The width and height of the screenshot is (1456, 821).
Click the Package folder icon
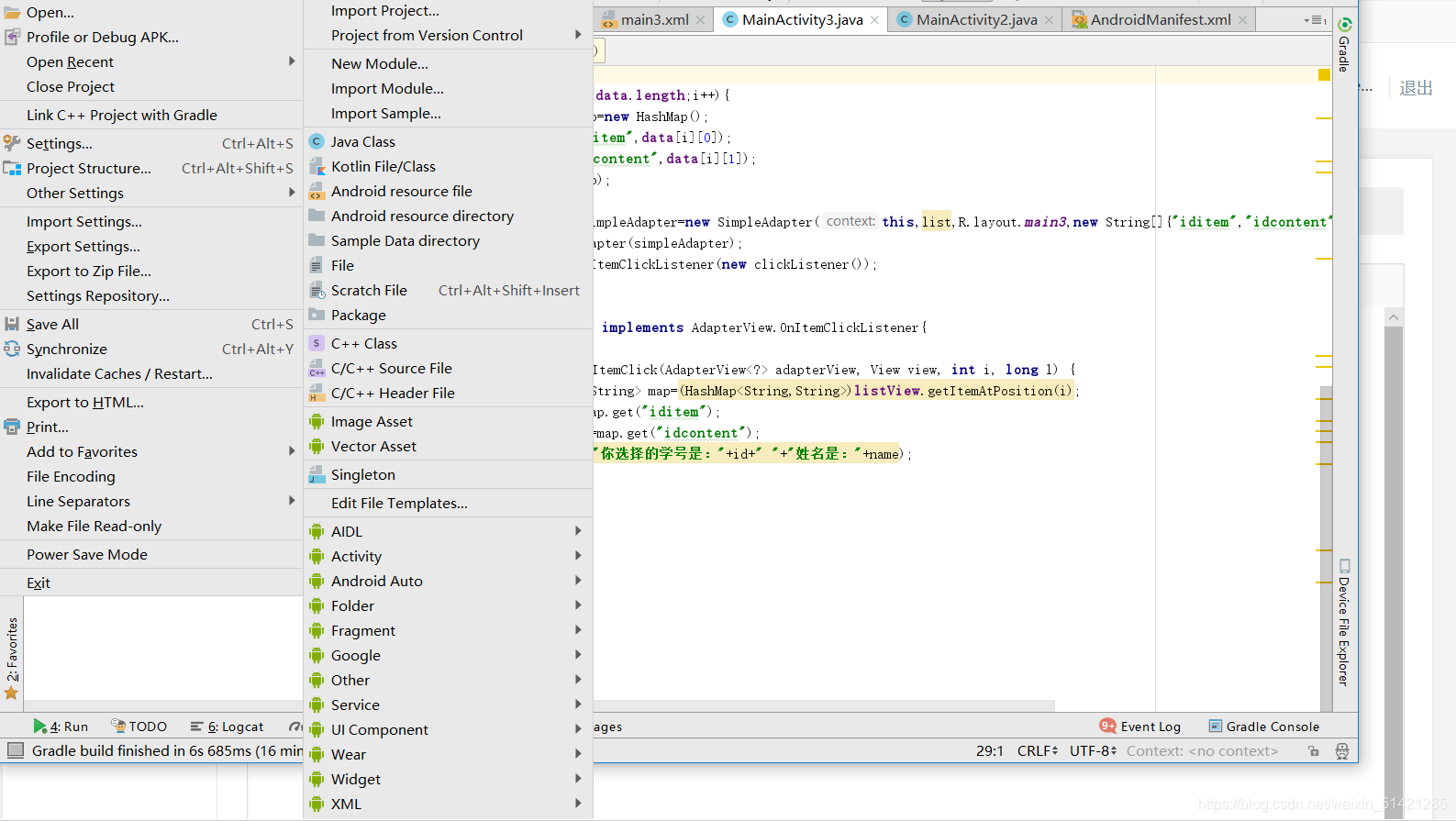(317, 315)
